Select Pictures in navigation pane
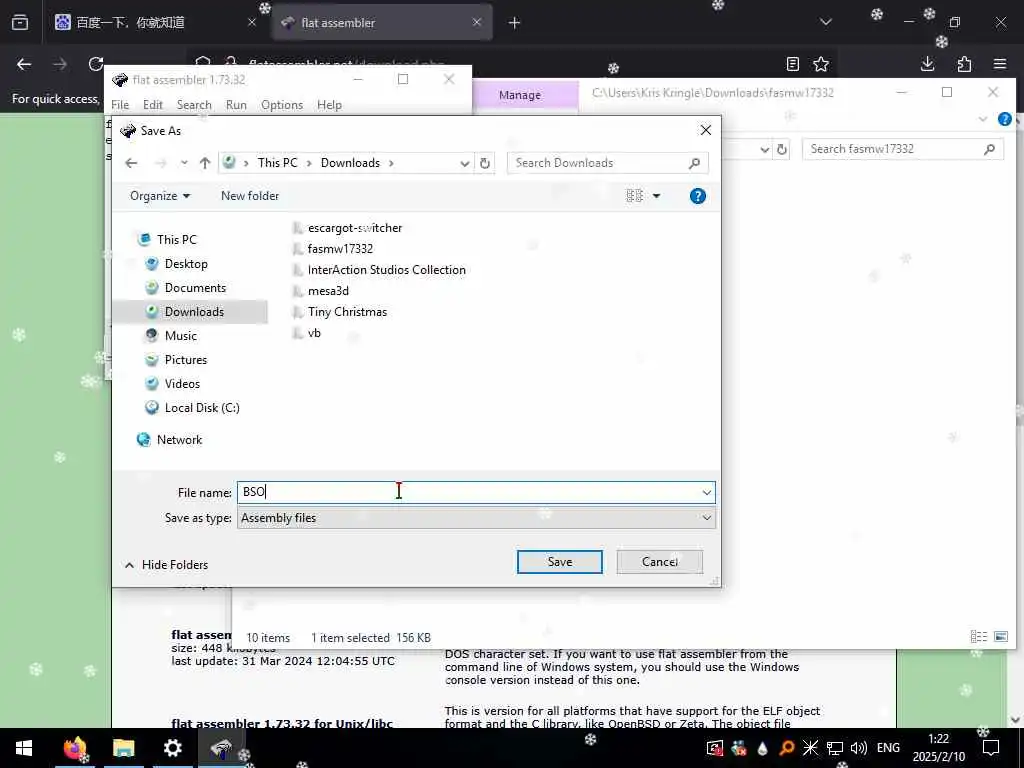 click(185, 360)
